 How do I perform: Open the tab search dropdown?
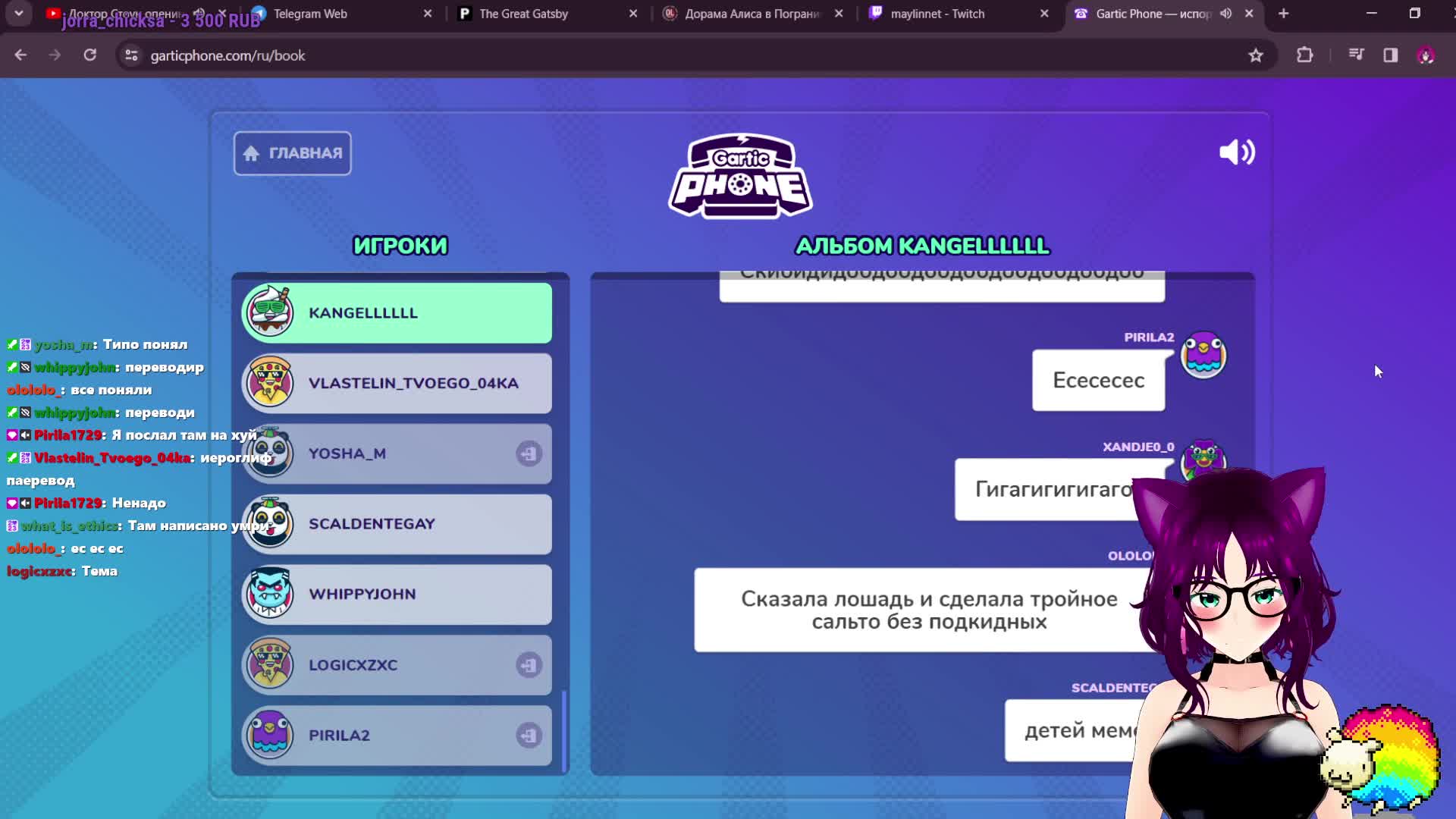(18, 14)
